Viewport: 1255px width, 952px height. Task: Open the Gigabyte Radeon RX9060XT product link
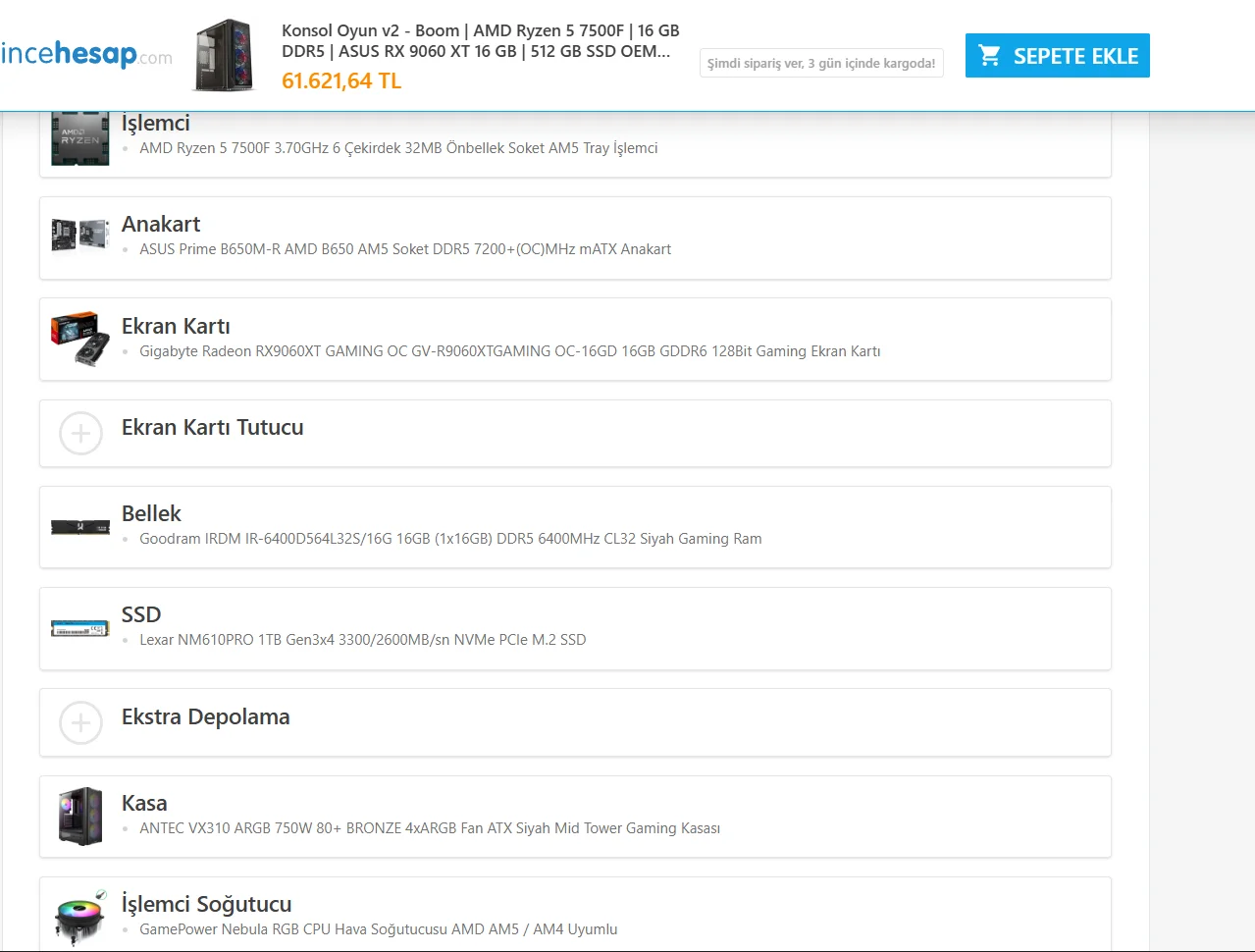[x=510, y=351]
